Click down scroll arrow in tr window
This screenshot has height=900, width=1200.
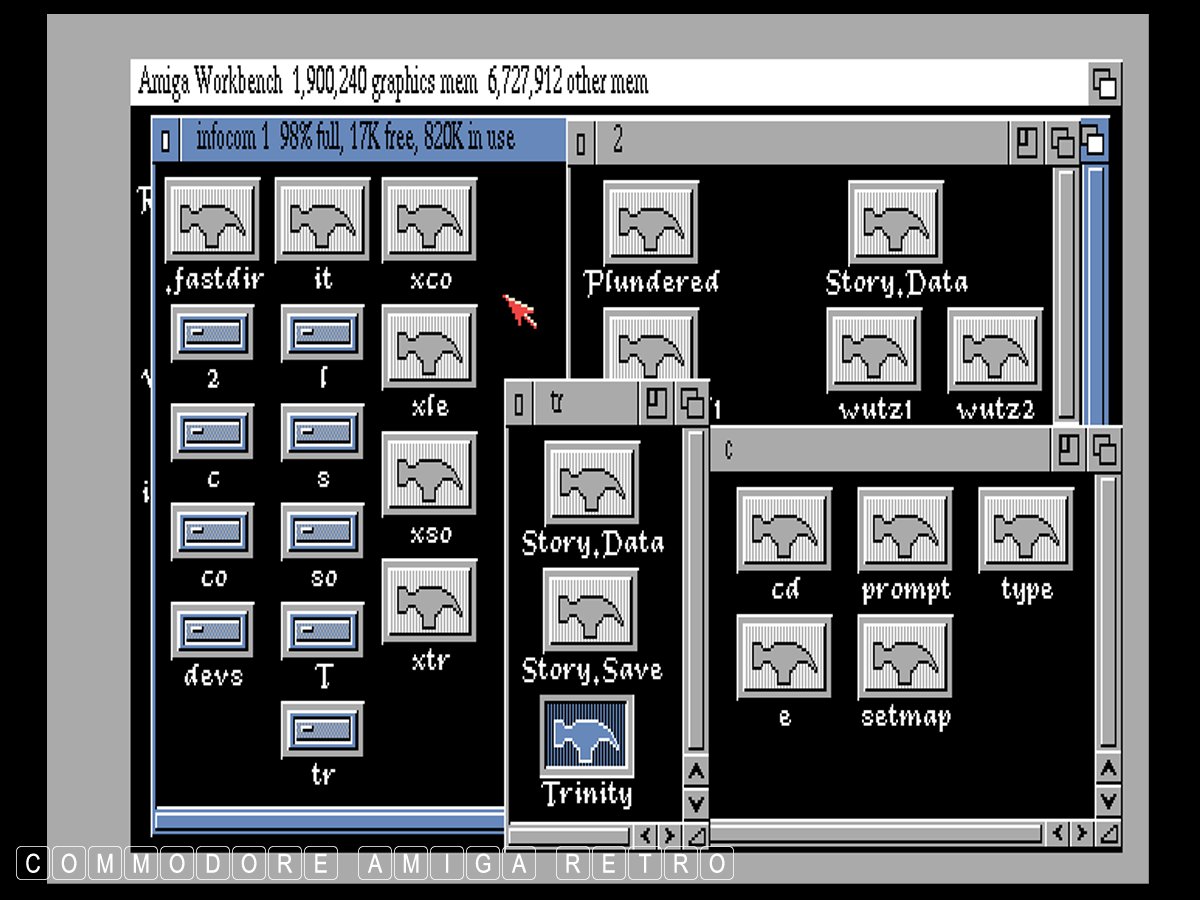[696, 802]
